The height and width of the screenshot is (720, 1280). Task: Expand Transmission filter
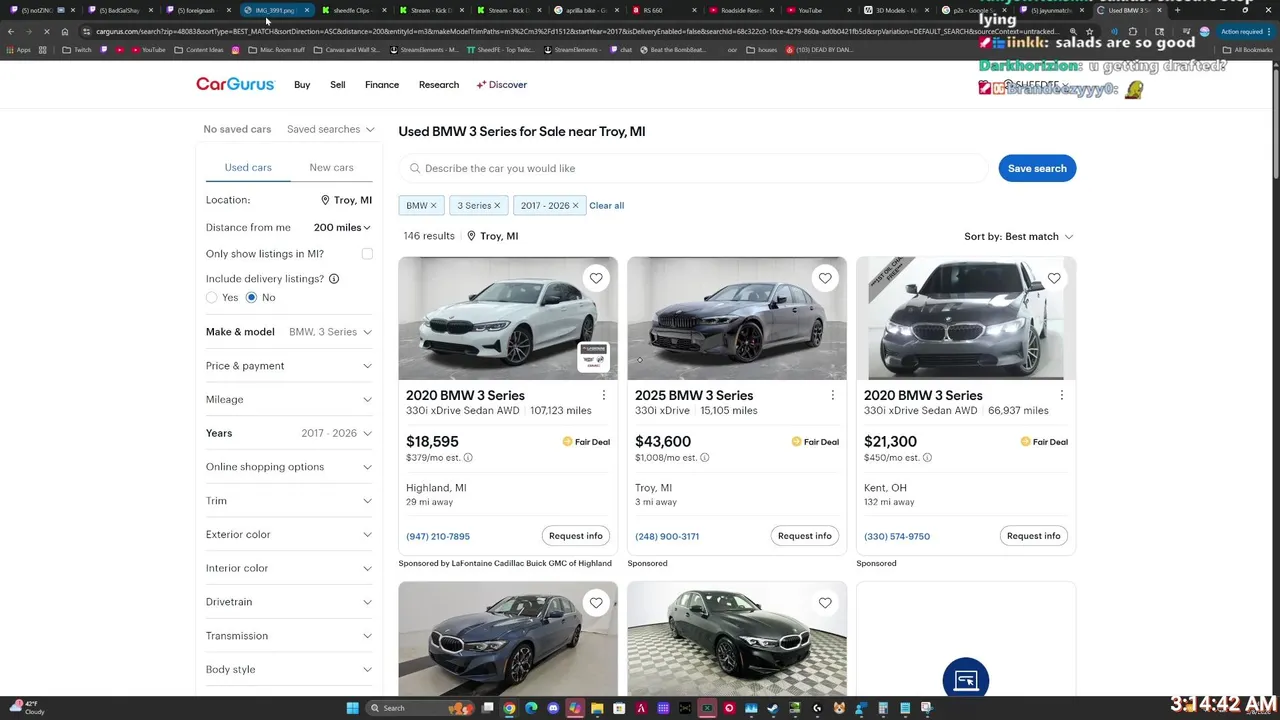point(289,636)
